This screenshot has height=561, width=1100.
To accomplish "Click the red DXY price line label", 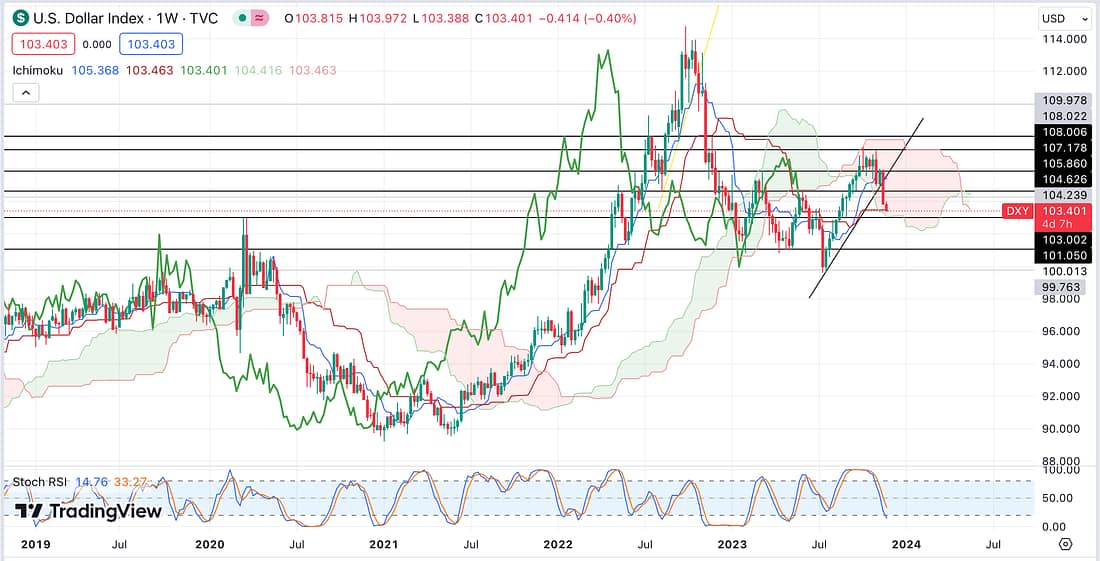I will point(1017,211).
